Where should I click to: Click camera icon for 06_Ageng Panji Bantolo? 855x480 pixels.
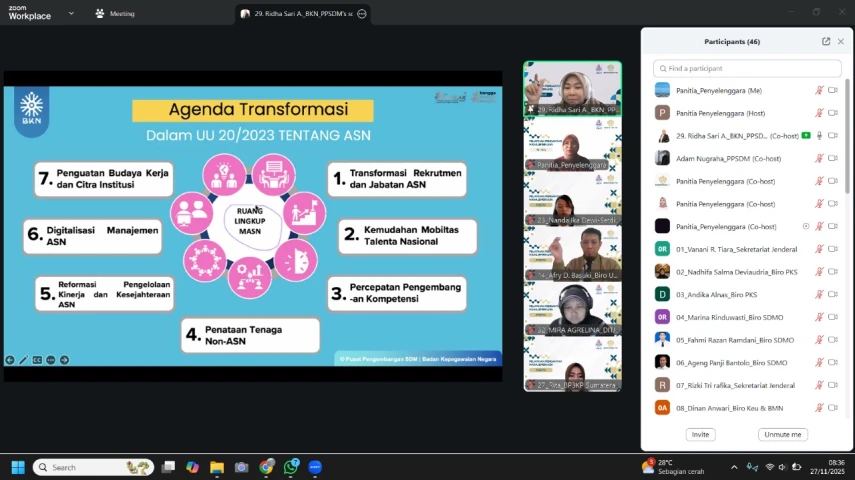click(x=833, y=362)
